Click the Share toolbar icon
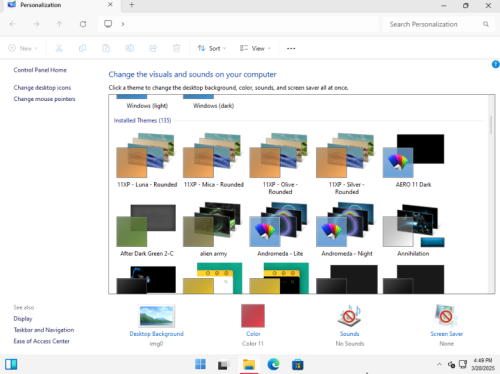 [153, 48]
